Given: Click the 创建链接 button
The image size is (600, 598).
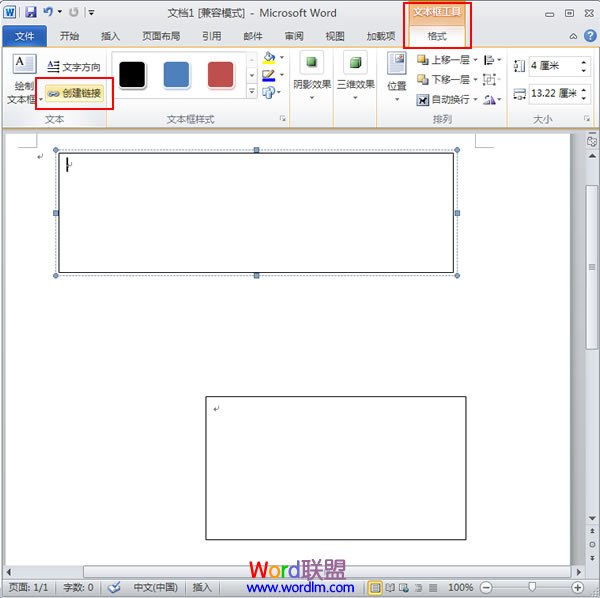Looking at the screenshot, I should [74, 93].
